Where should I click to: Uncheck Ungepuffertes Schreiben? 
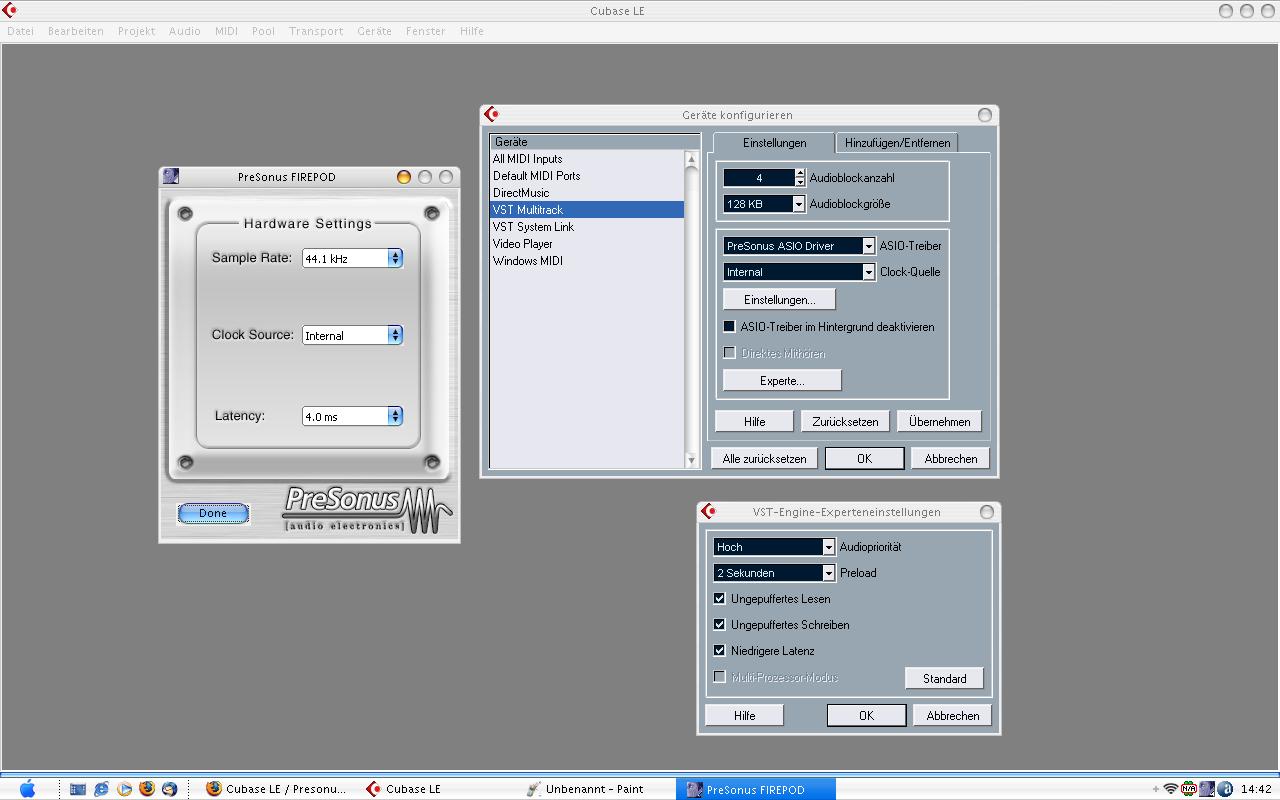tap(719, 624)
